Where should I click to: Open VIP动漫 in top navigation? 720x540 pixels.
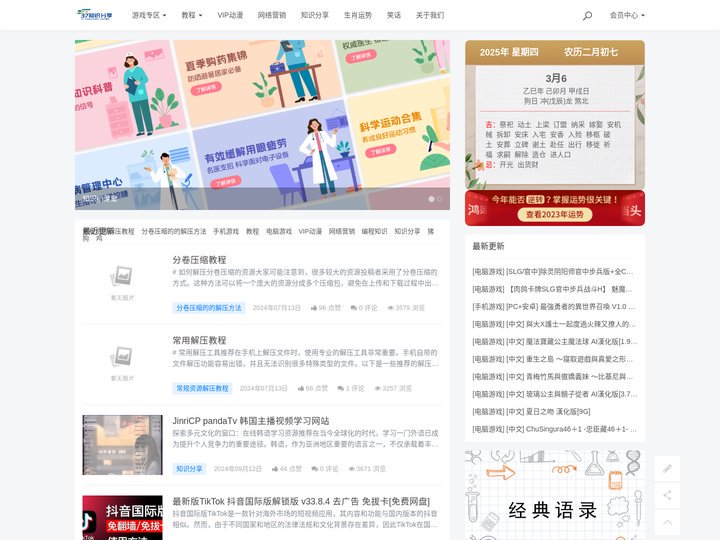click(x=230, y=15)
